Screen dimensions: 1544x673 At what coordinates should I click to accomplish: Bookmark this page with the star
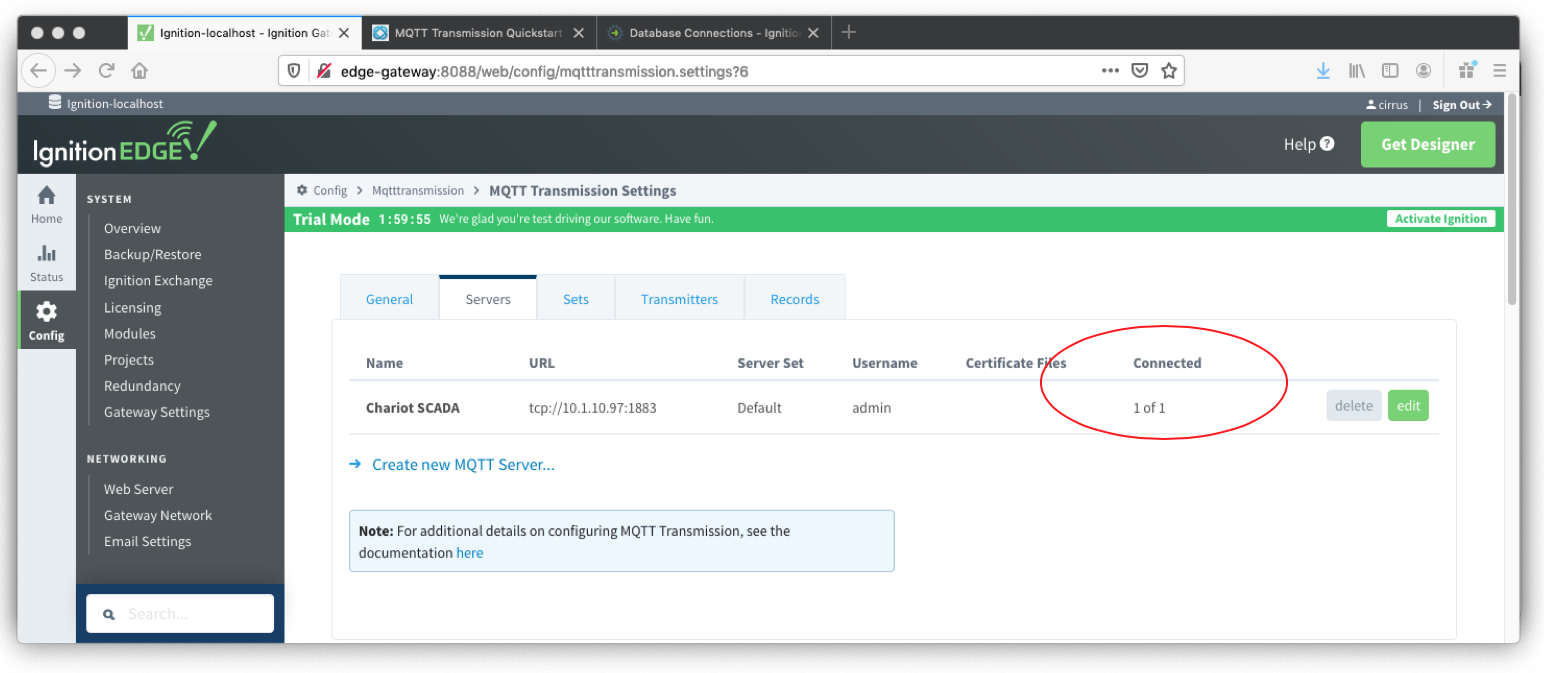click(1167, 71)
